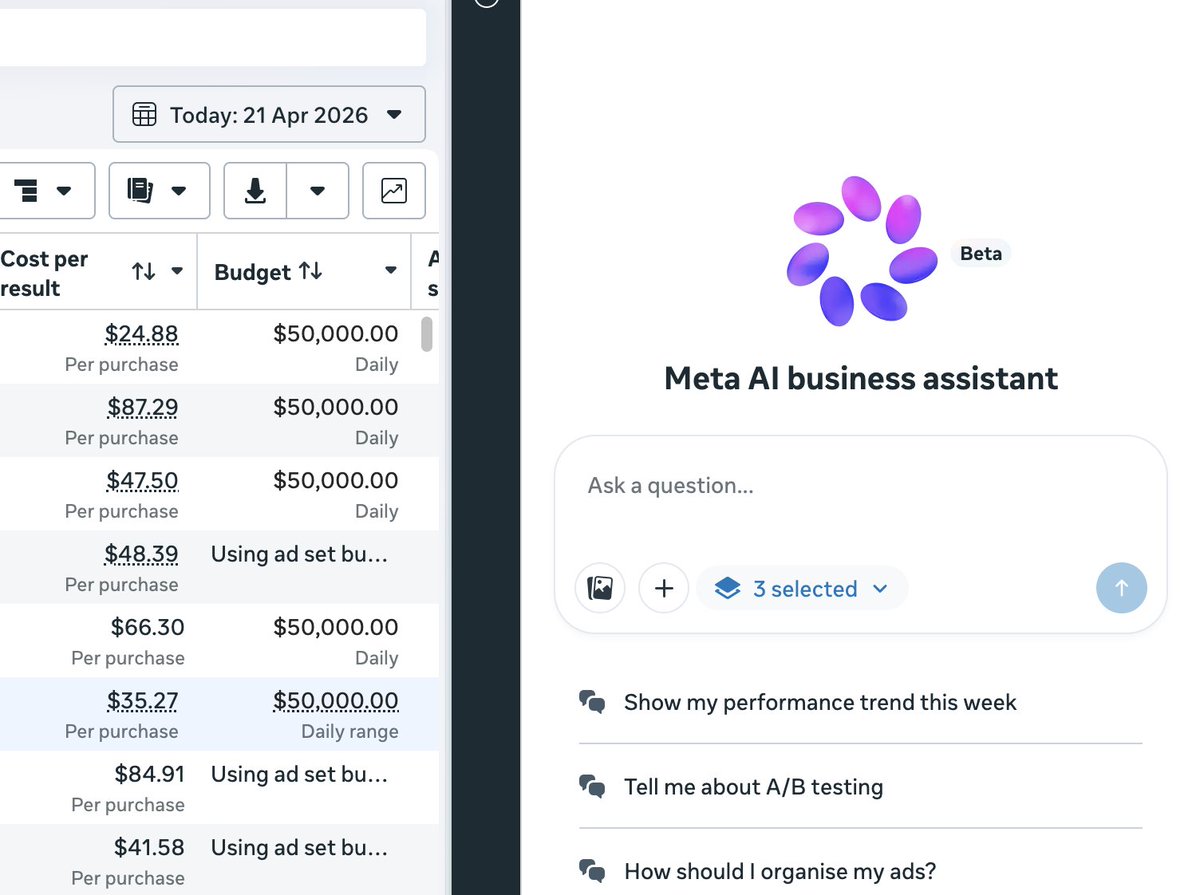Screen dimensions: 1200x895
Task: Click the $35.27 cost per result
Action: [142, 700]
